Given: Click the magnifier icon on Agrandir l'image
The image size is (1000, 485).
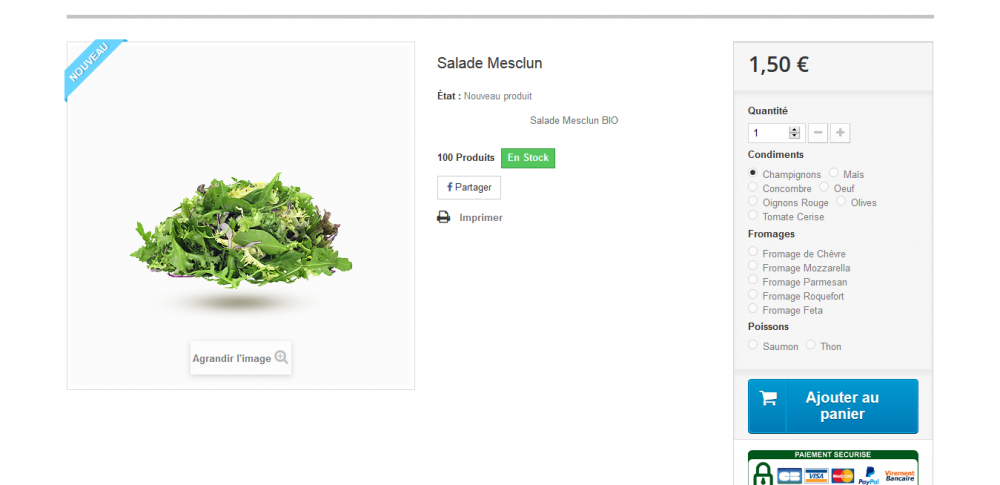Looking at the screenshot, I should 281,357.
